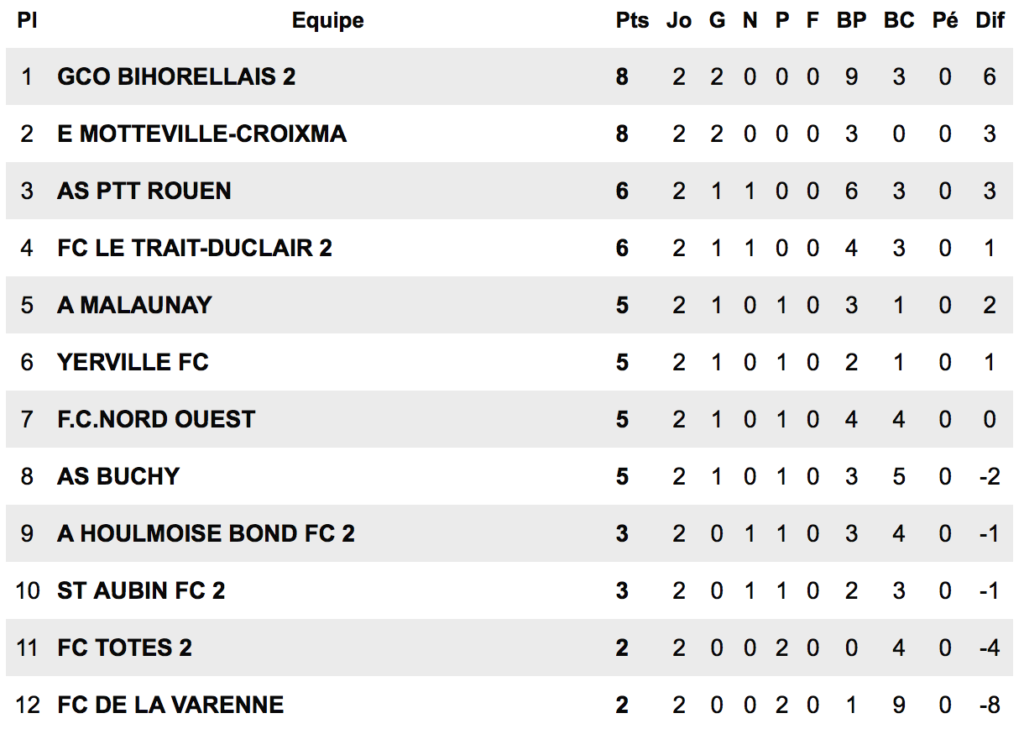
Task: Click ST AUBIN FC 2 team
Action: (141, 591)
